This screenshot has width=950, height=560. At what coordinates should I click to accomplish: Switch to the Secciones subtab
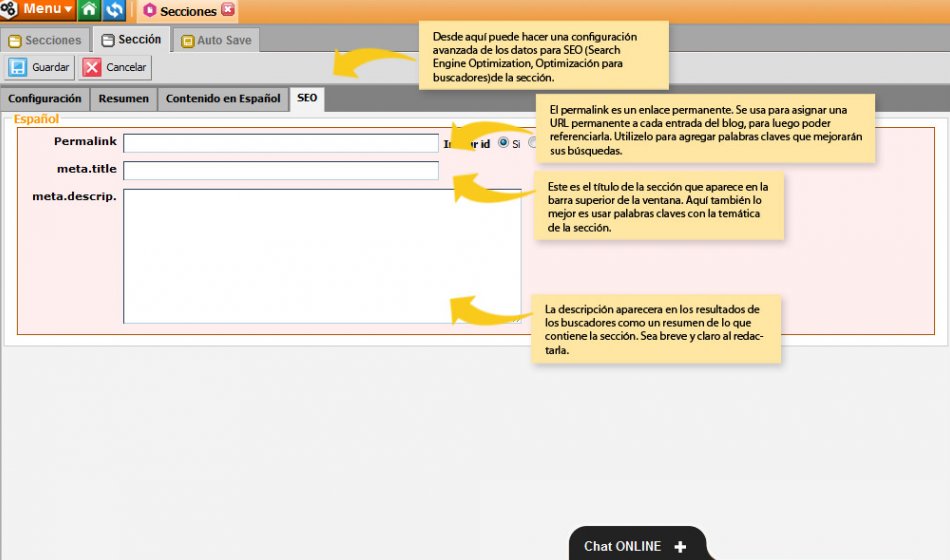click(x=45, y=40)
